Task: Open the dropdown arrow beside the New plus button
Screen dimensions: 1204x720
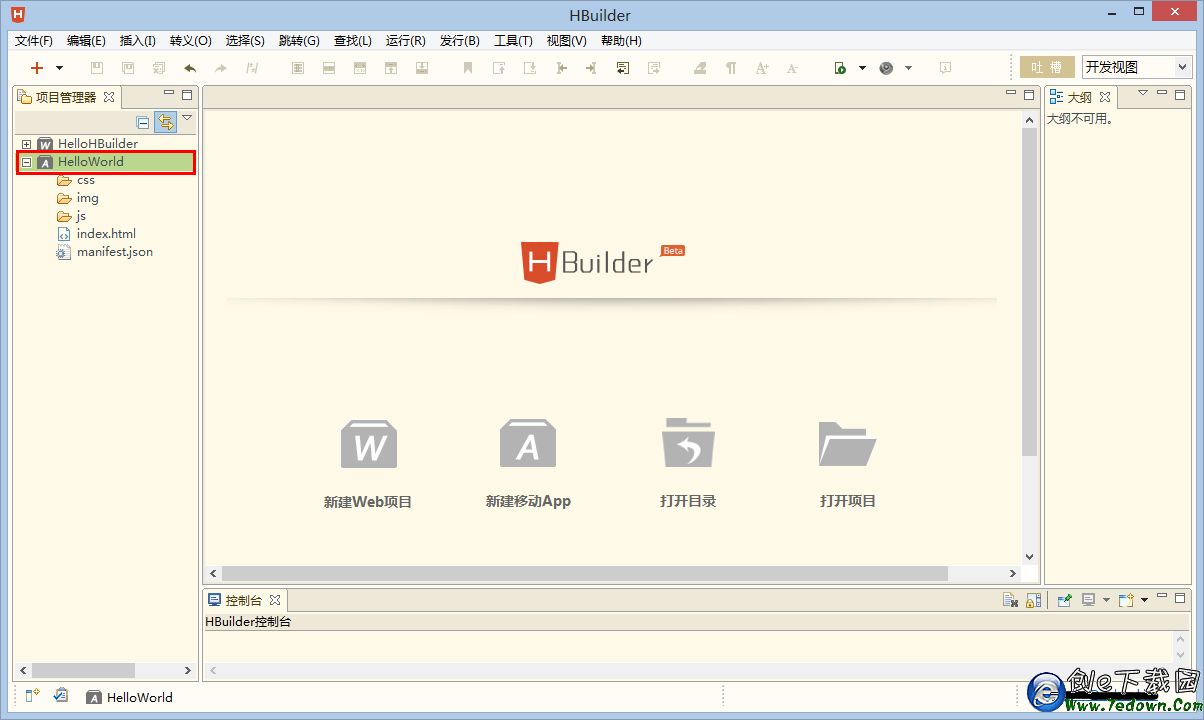Action: click(x=59, y=68)
